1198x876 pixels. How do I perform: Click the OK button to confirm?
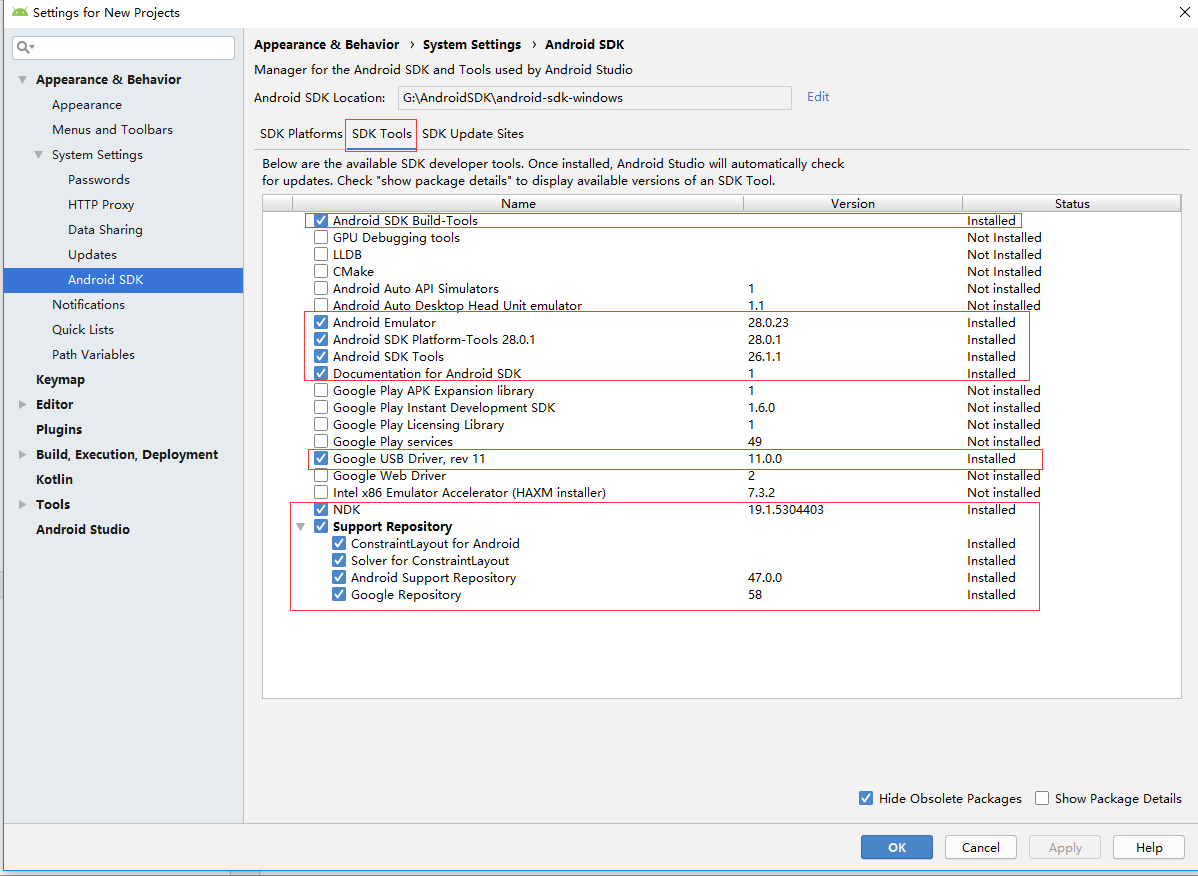(x=896, y=847)
